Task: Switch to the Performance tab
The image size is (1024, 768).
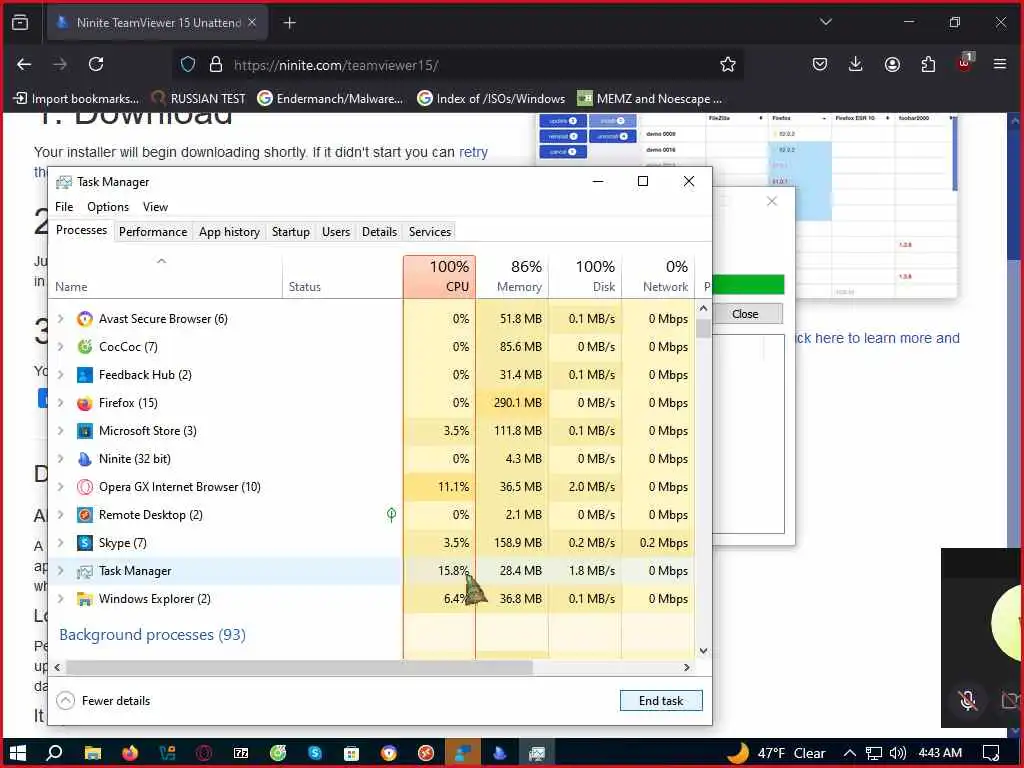Action: coord(153,232)
